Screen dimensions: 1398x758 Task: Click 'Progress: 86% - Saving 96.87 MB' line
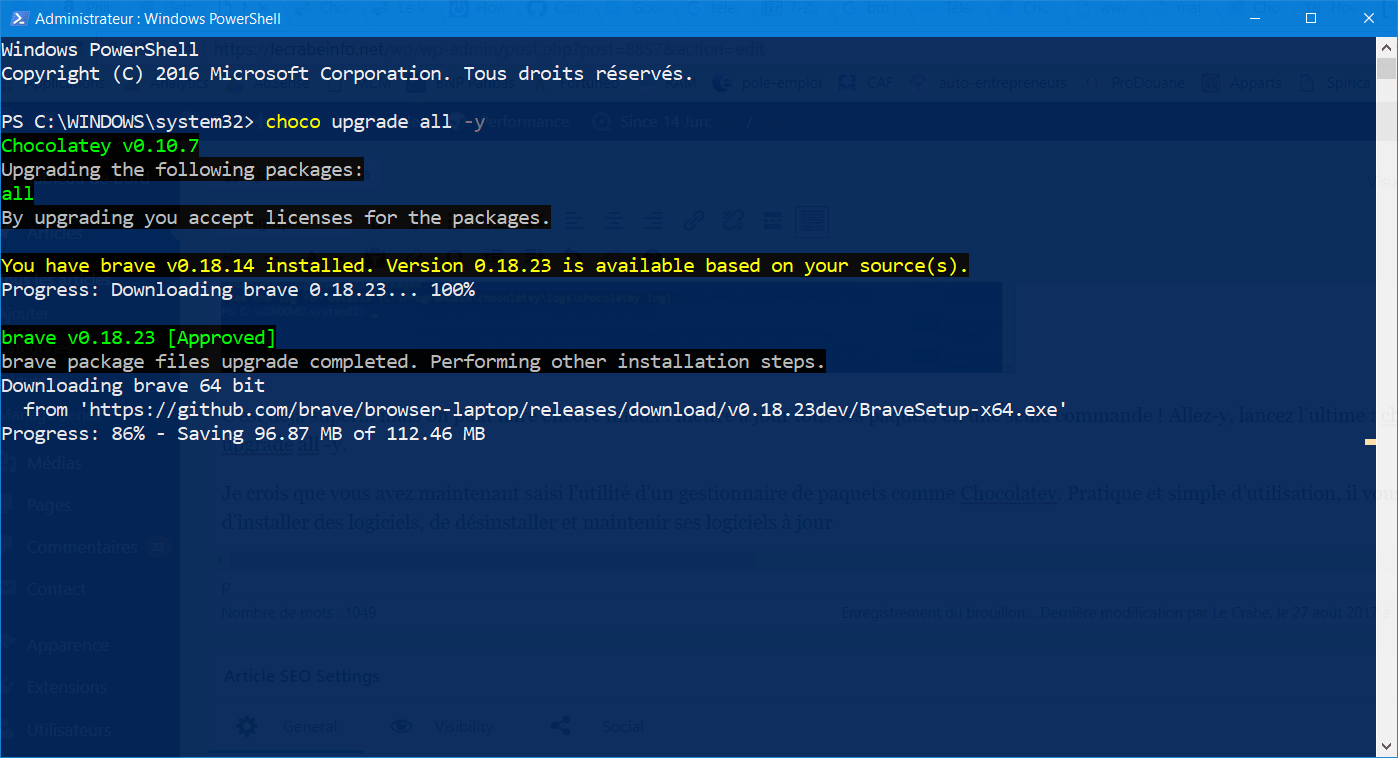[x=243, y=434]
